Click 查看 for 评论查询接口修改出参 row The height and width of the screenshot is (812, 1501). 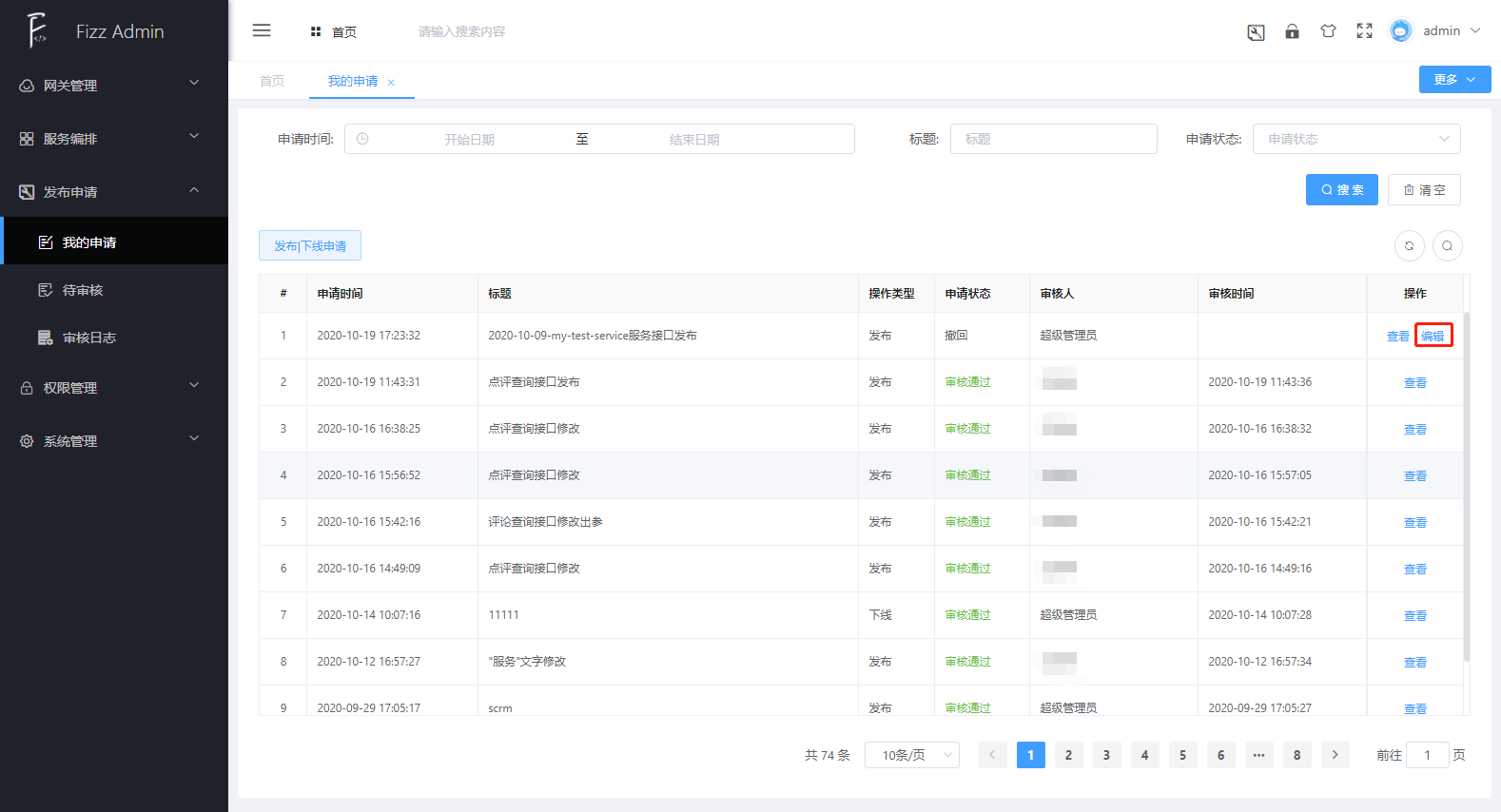[1415, 522]
